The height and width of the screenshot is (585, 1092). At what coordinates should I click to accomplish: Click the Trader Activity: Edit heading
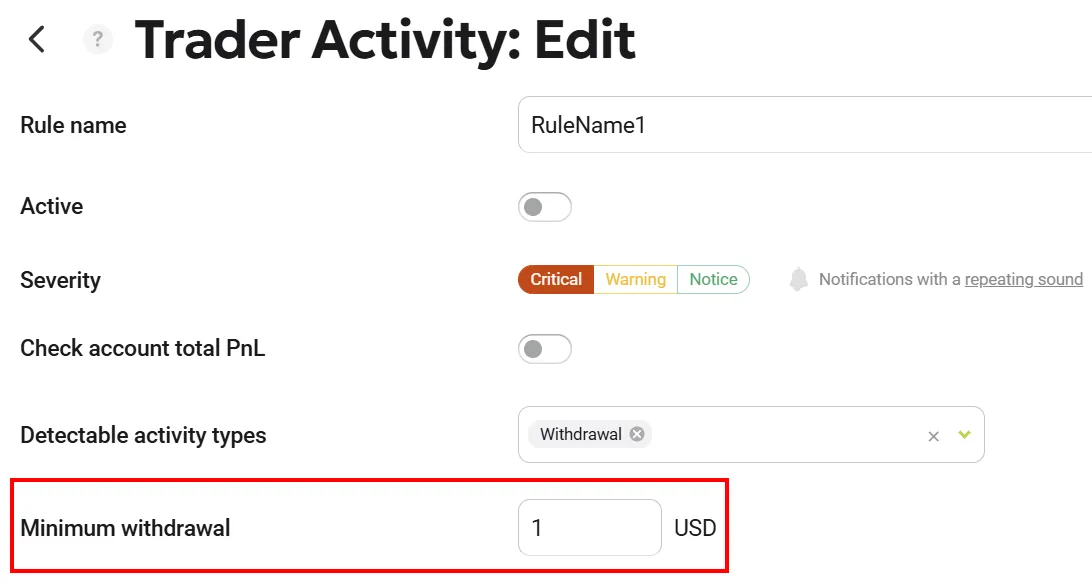tap(385, 41)
